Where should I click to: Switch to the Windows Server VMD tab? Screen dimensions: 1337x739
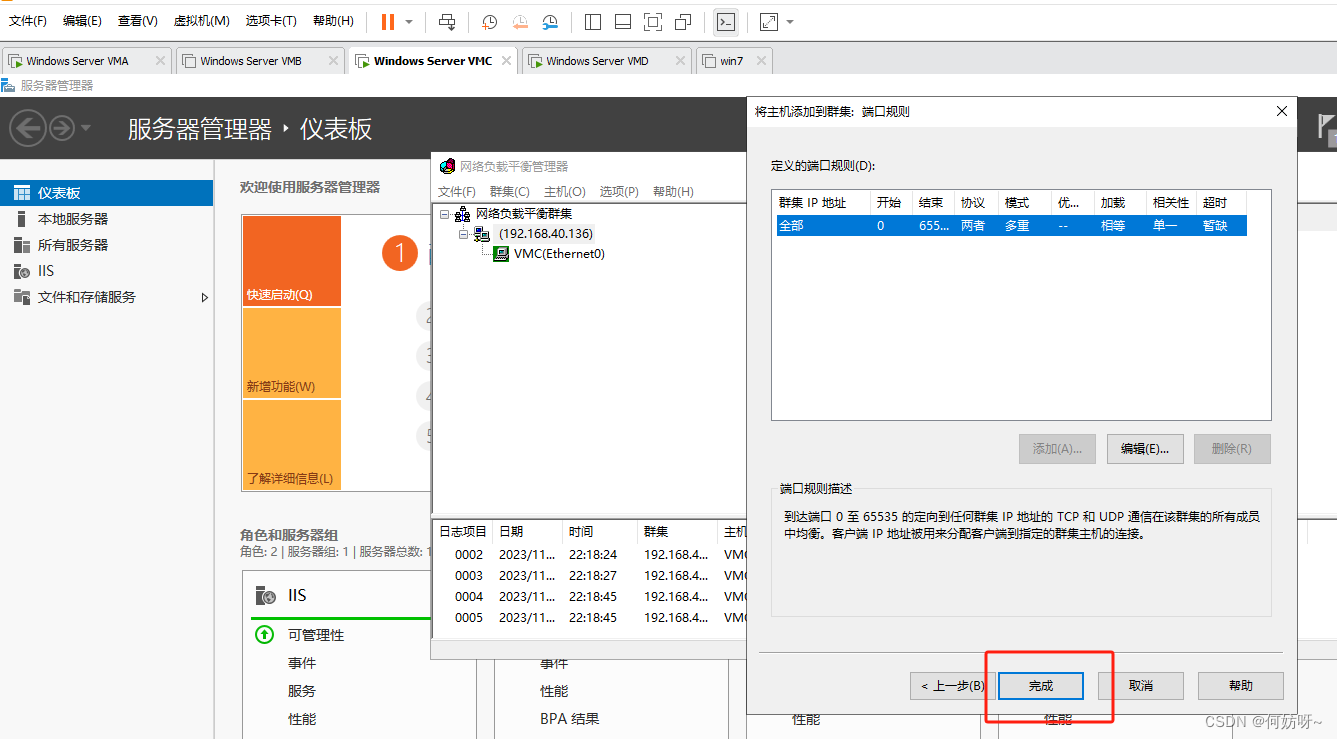pyautogui.click(x=596, y=61)
